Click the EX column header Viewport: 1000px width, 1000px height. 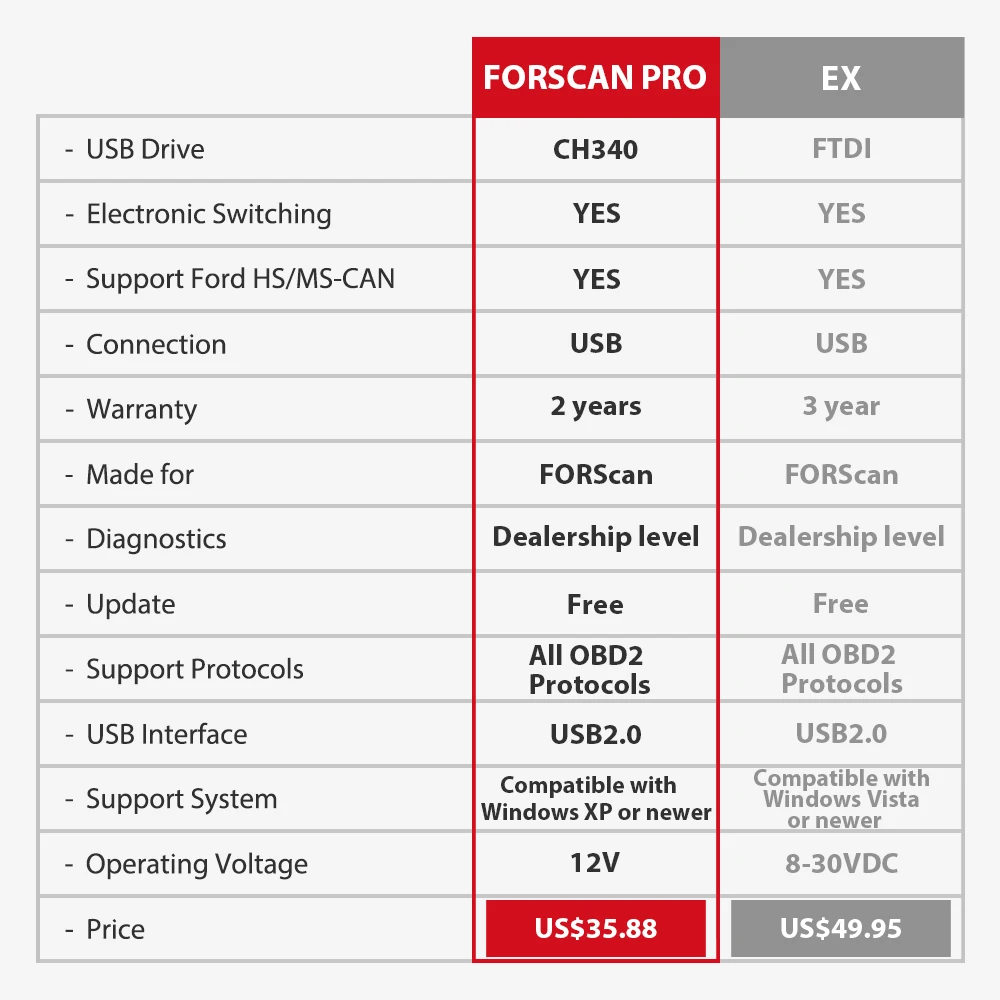(x=841, y=78)
